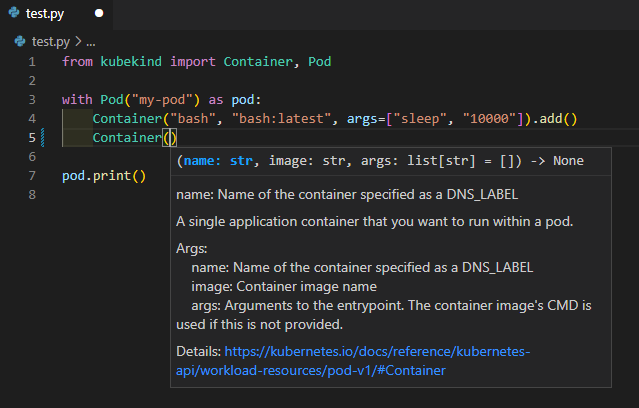The width and height of the screenshot is (639, 408).
Task: Click the unsaved changes dot on the test.py tab
Action: coord(98,15)
